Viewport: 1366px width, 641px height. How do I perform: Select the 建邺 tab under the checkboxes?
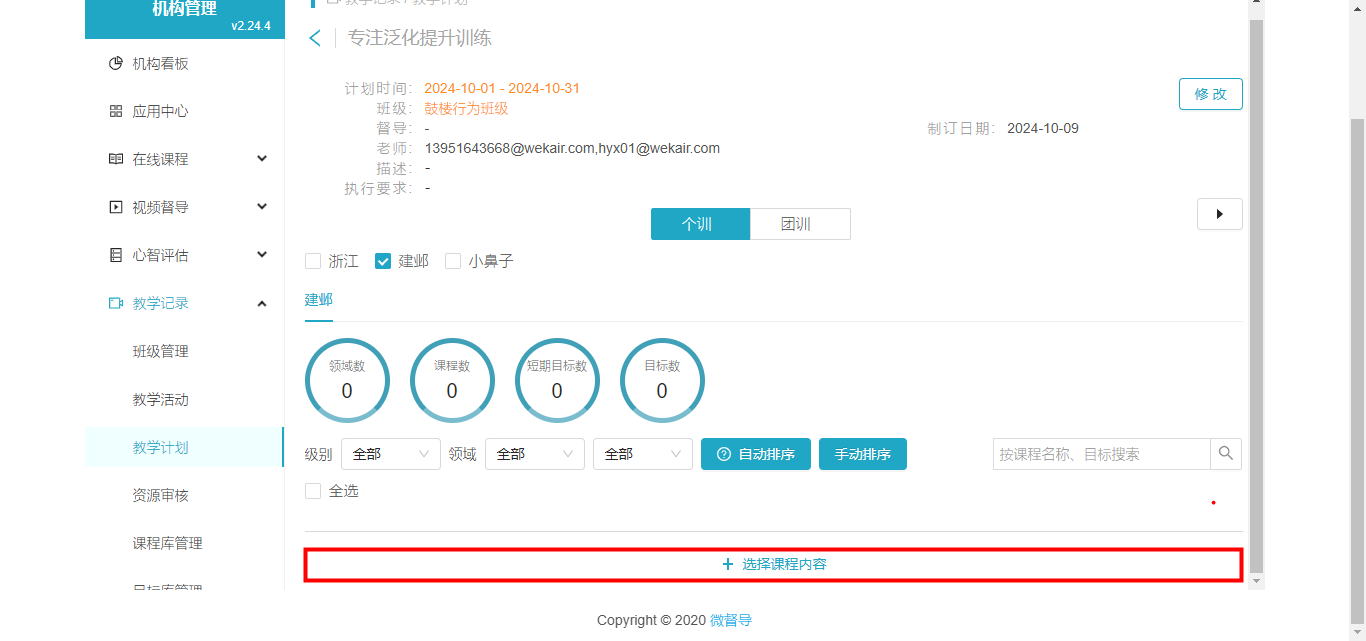point(319,300)
